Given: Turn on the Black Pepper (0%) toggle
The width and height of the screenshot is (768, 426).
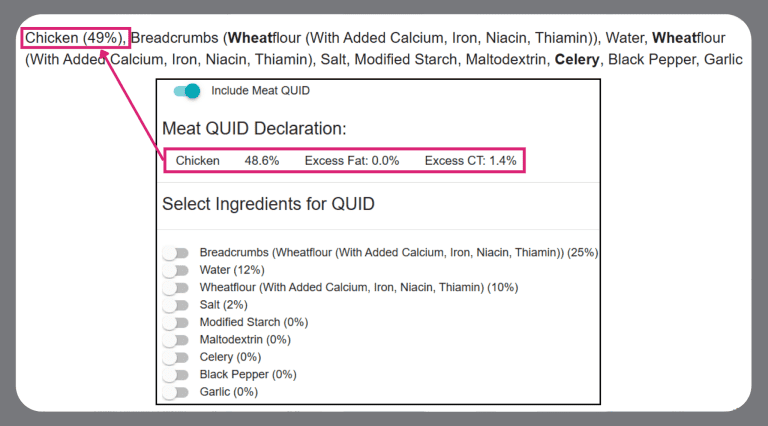Looking at the screenshot, I should [176, 375].
